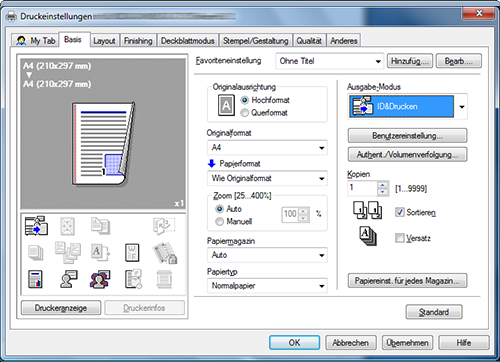Open the Papiermagazin Auto dropdown
This screenshot has width=500, height=362.
pyautogui.click(x=267, y=255)
